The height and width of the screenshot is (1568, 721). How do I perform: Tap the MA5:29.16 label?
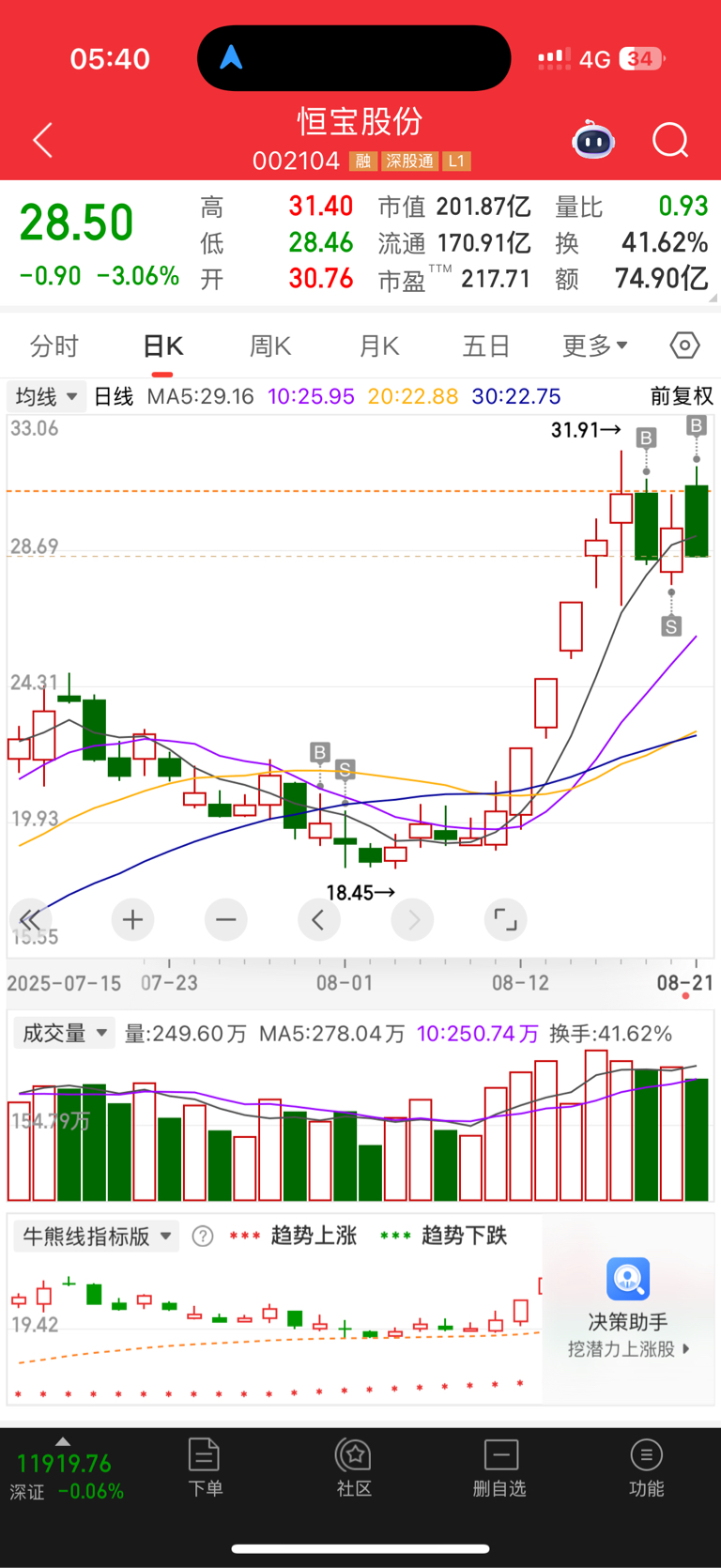pos(201,396)
